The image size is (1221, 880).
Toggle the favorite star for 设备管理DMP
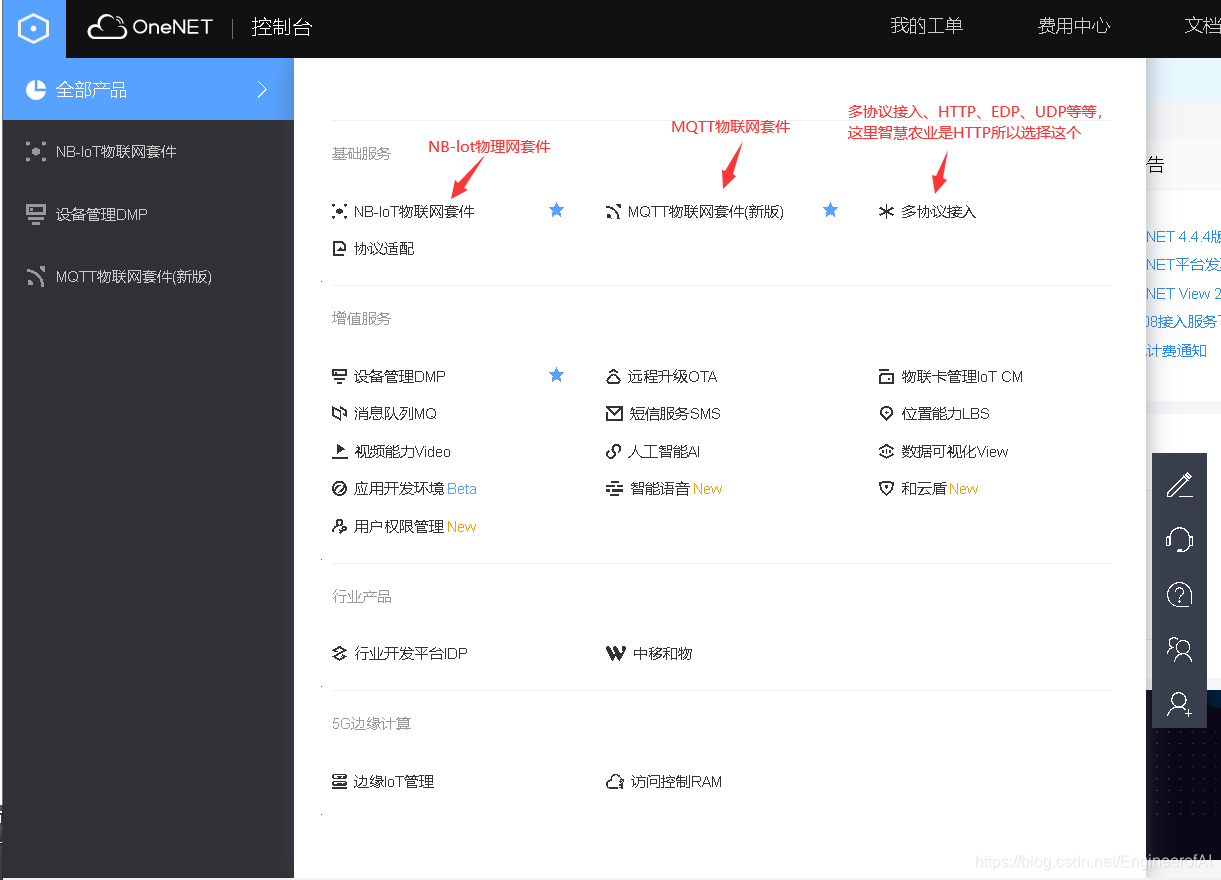click(556, 375)
